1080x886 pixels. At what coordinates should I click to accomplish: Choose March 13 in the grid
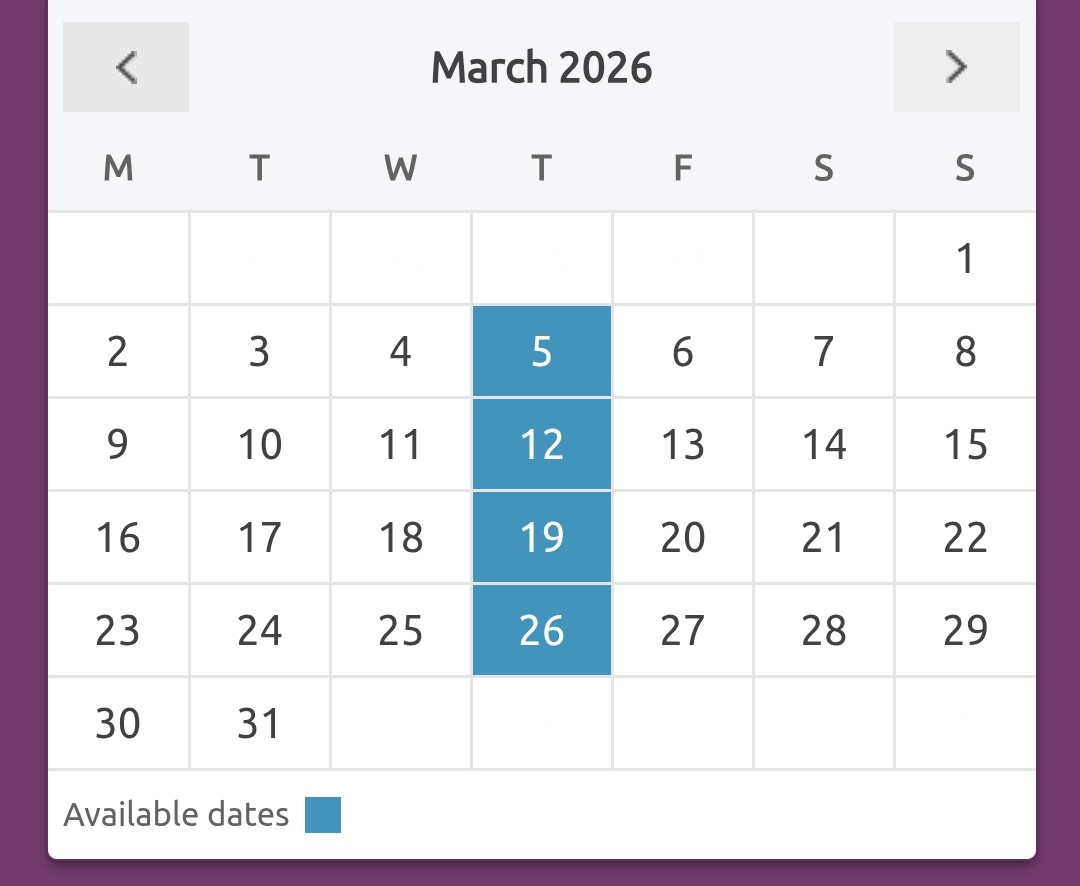[683, 445]
